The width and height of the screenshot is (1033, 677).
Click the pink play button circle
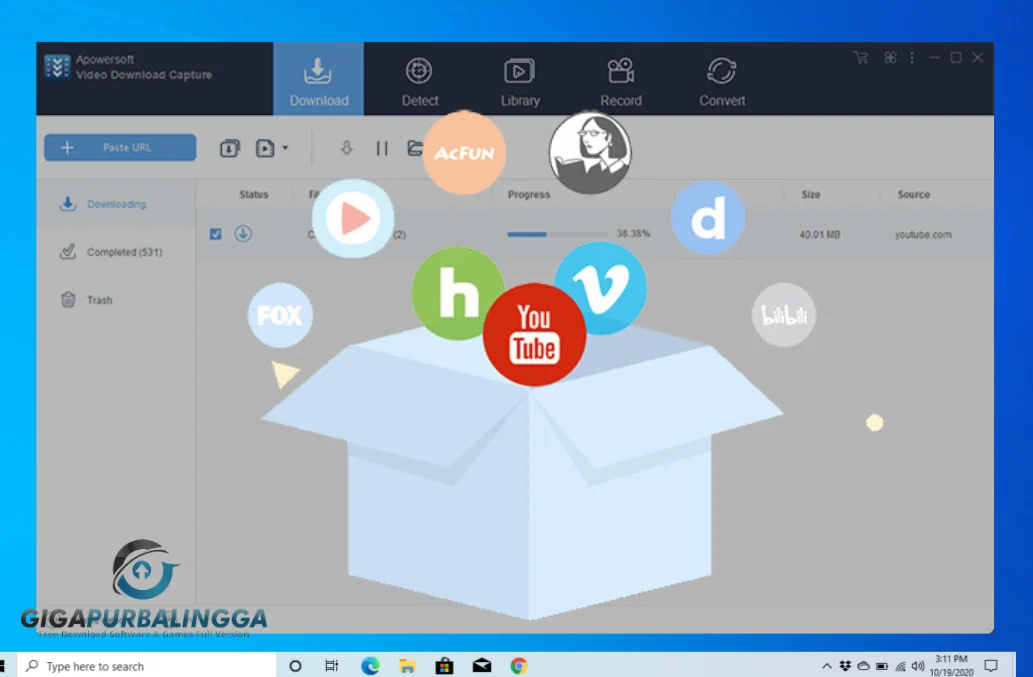(352, 218)
